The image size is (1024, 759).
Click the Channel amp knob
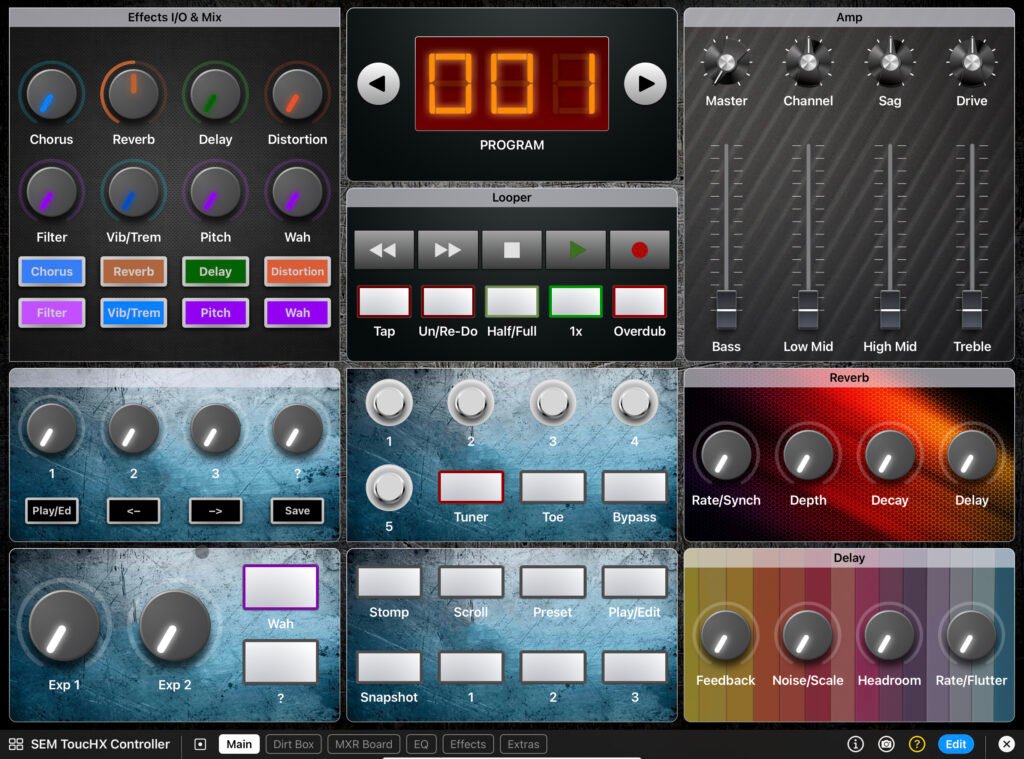[808, 63]
